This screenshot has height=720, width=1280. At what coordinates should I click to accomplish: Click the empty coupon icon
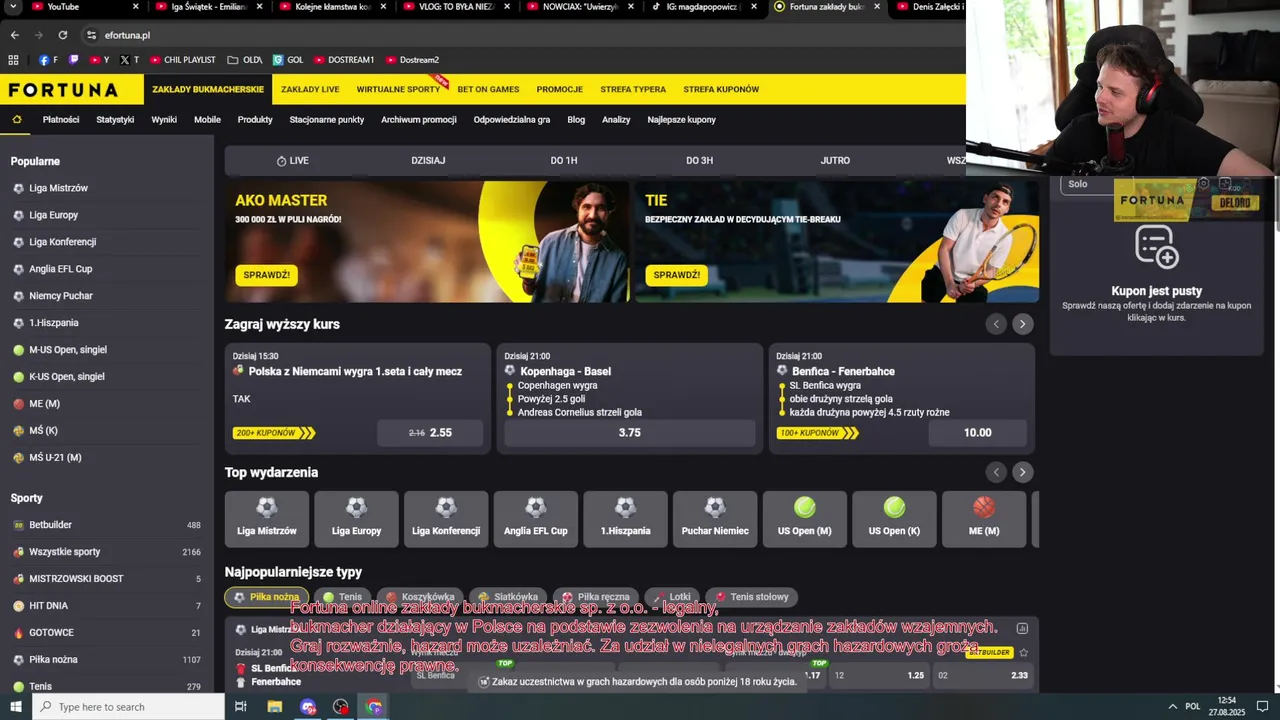coord(1157,247)
